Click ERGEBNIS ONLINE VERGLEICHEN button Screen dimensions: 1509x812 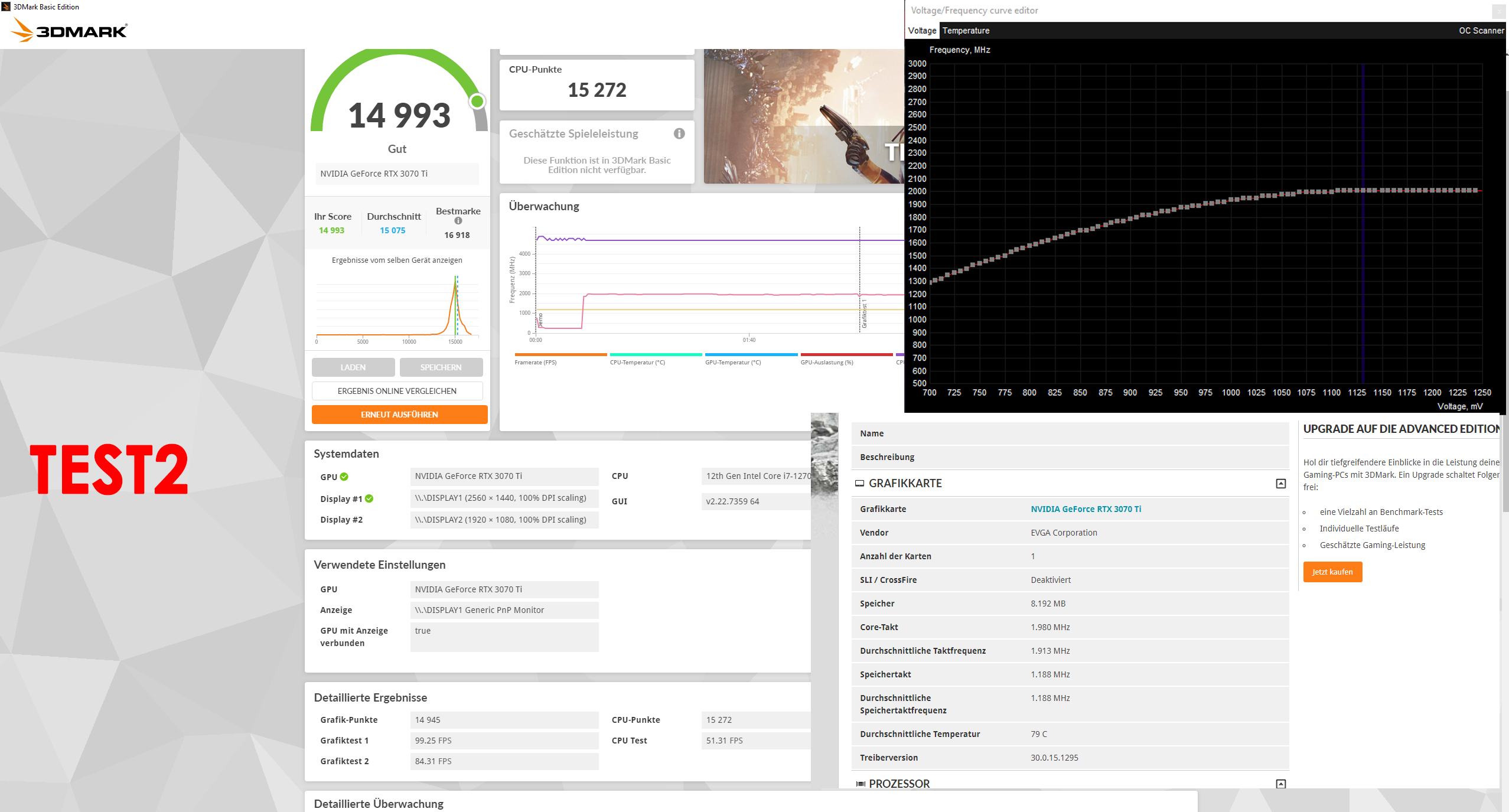[397, 391]
